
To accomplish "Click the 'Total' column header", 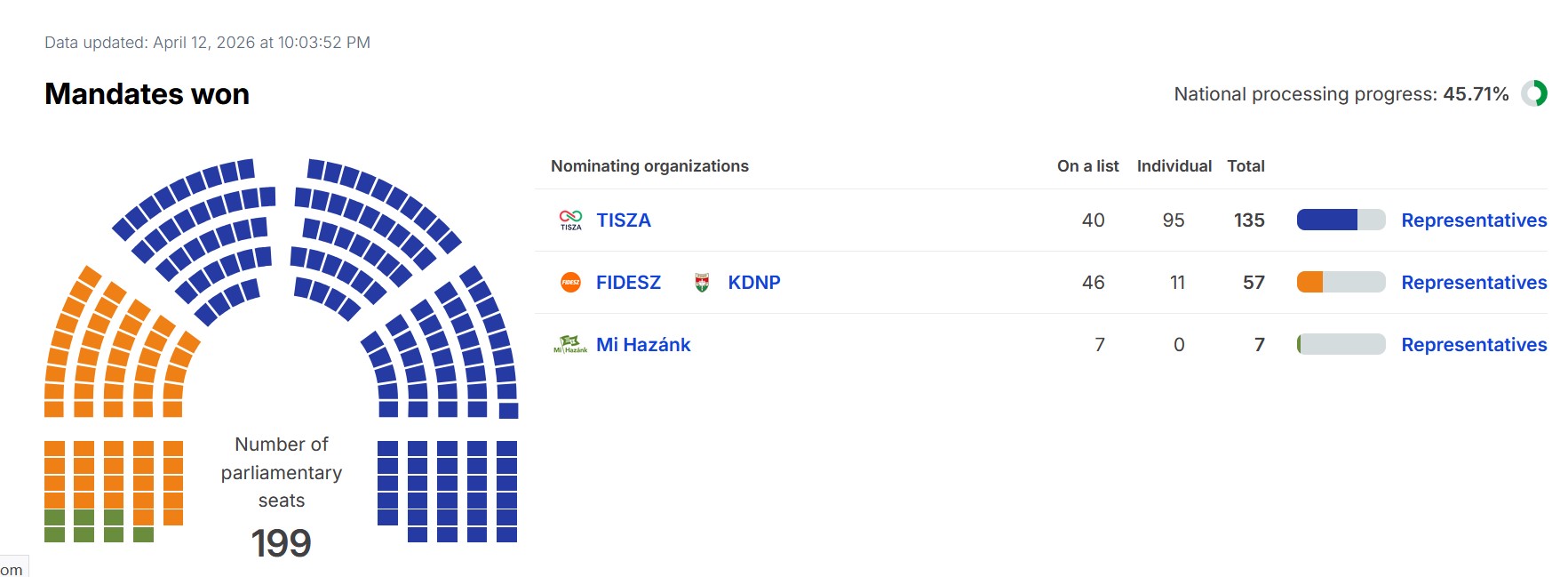I will 1246,166.
